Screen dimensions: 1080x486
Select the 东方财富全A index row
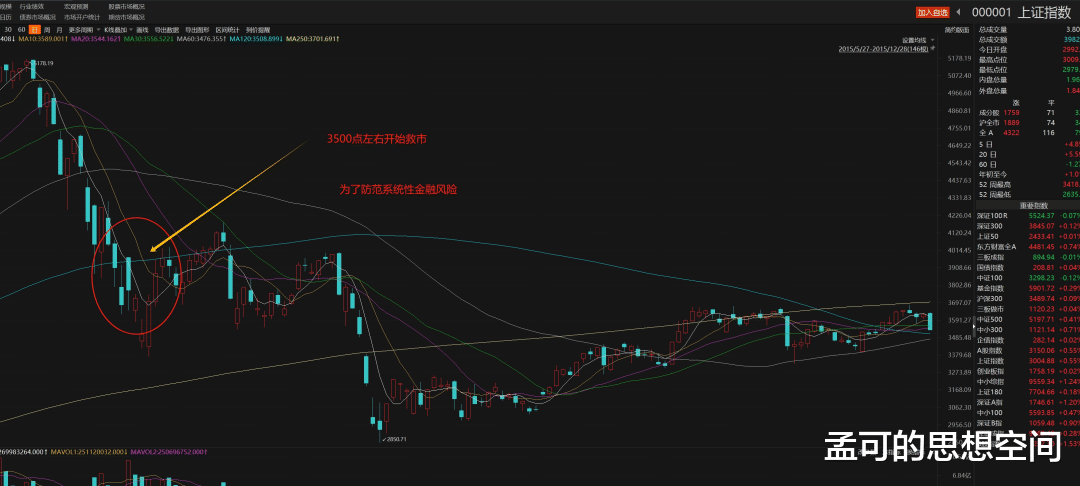point(1028,246)
